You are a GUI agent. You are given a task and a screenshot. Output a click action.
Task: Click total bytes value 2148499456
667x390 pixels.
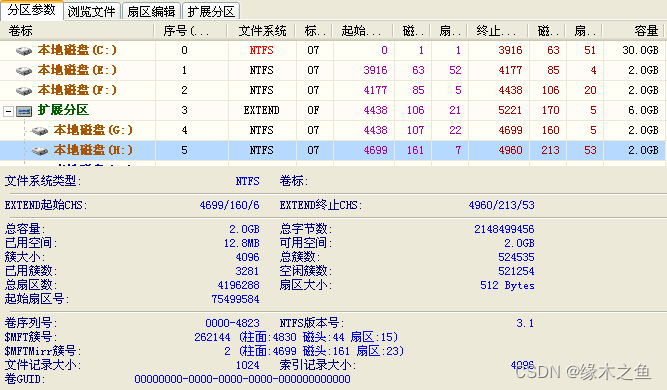(x=504, y=229)
